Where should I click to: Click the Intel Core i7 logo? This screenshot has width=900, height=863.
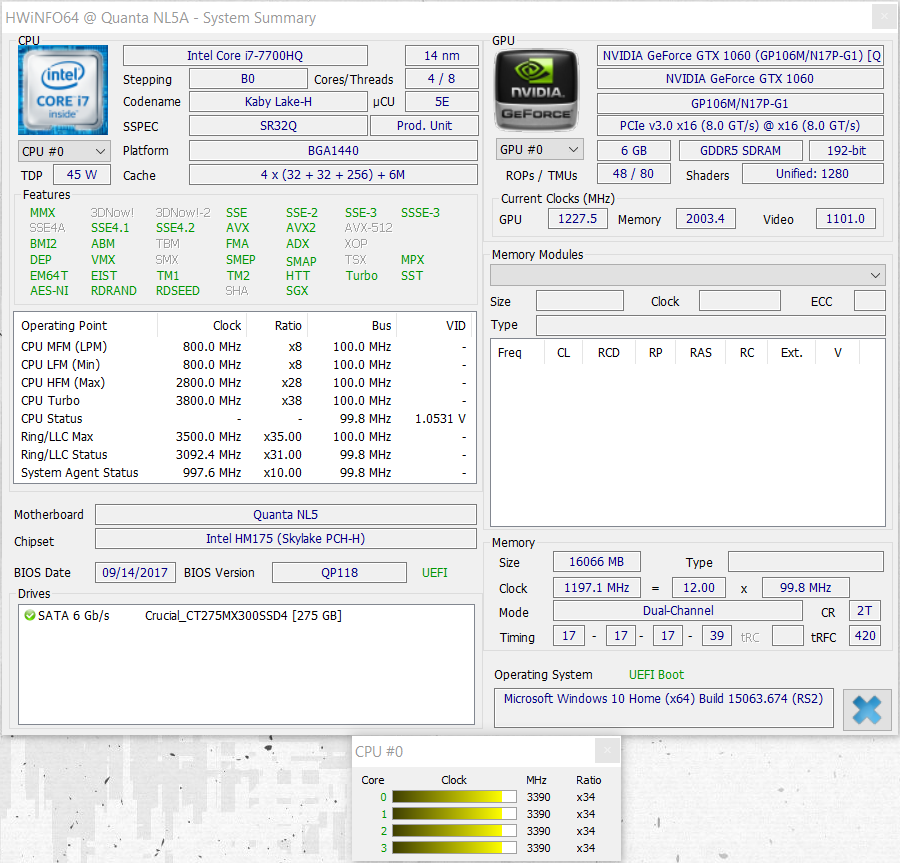(x=63, y=90)
